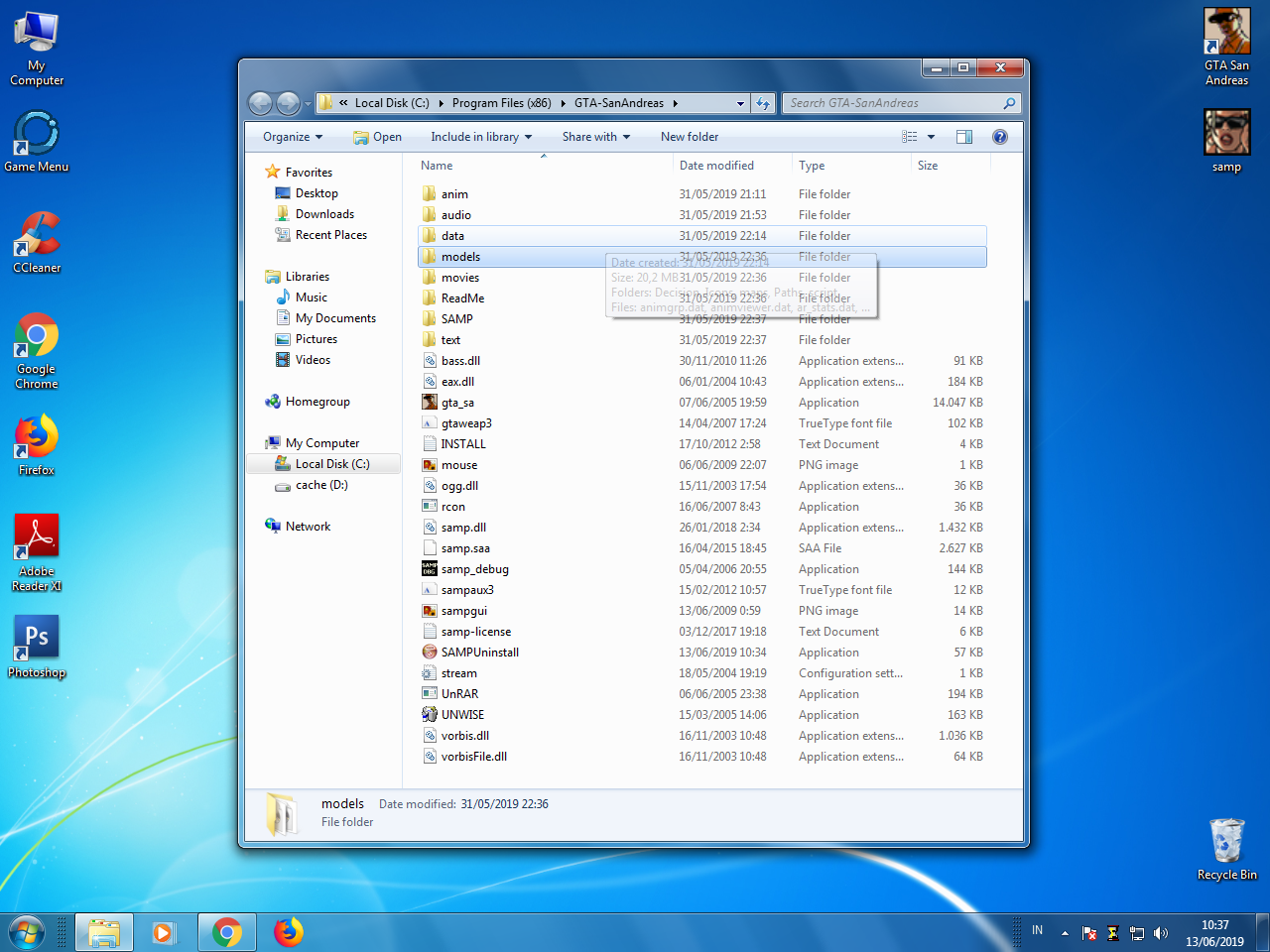Select the vorbisFile.dll file name
The height and width of the screenshot is (952, 1270).
tap(474, 757)
